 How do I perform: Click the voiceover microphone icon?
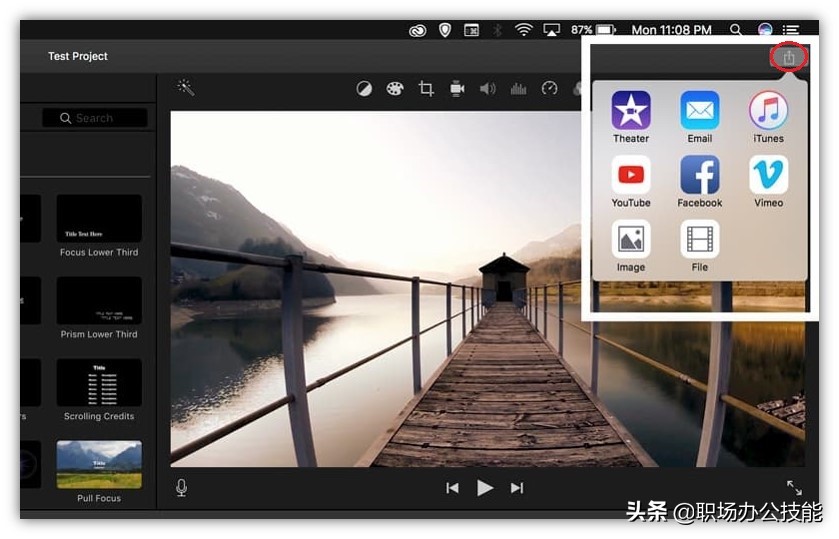point(181,488)
